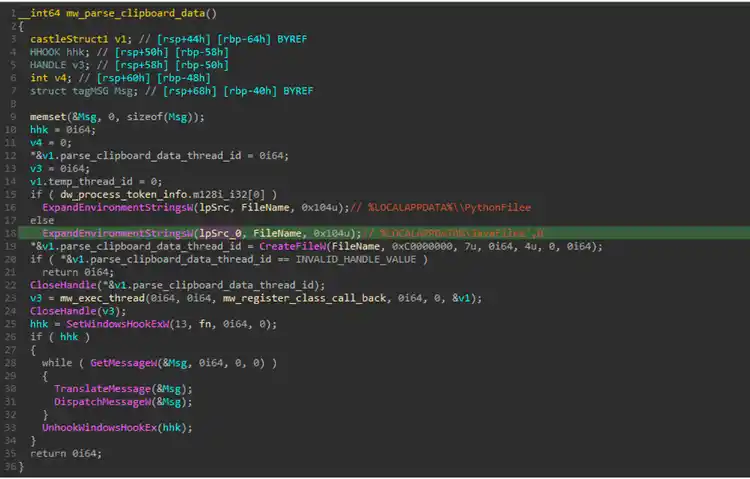
Task: Click line number 36 in the gutter
Action: pos(10,466)
